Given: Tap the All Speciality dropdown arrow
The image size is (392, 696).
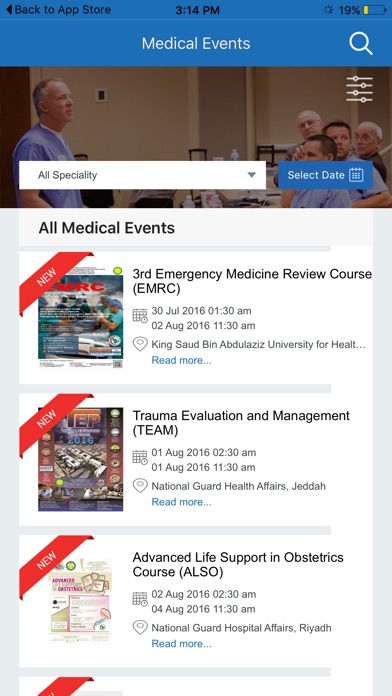Looking at the screenshot, I should pyautogui.click(x=252, y=175).
